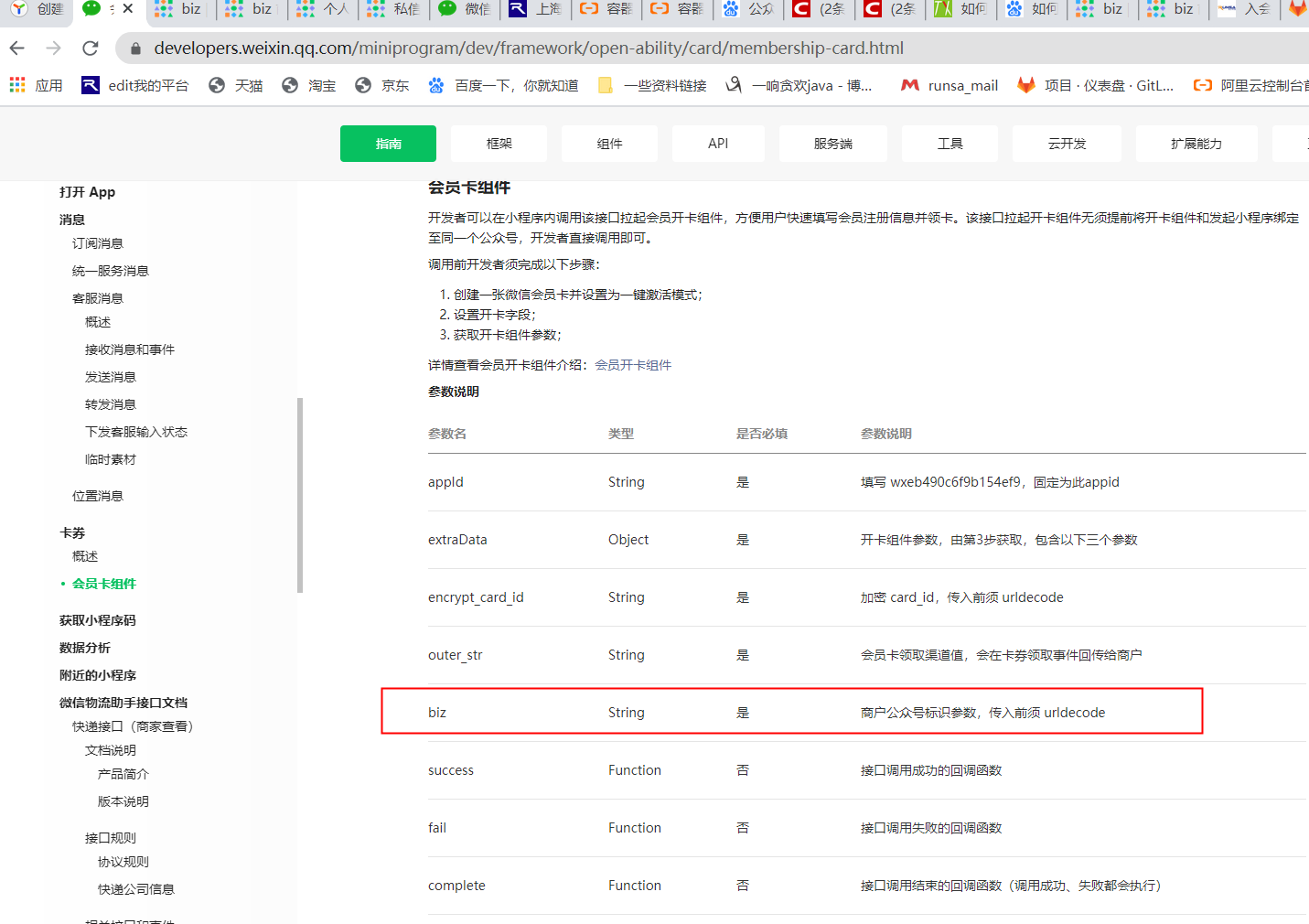Click the outer_str parameter name
This screenshot has width=1309, height=924.
[455, 655]
